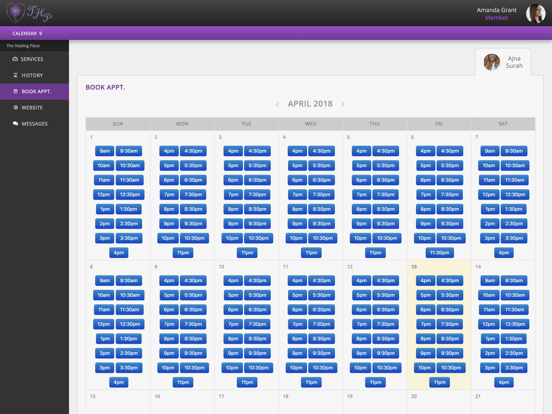The width and height of the screenshot is (552, 414).
Task: Book 11pm slot on Monday April 2
Action: (x=183, y=252)
